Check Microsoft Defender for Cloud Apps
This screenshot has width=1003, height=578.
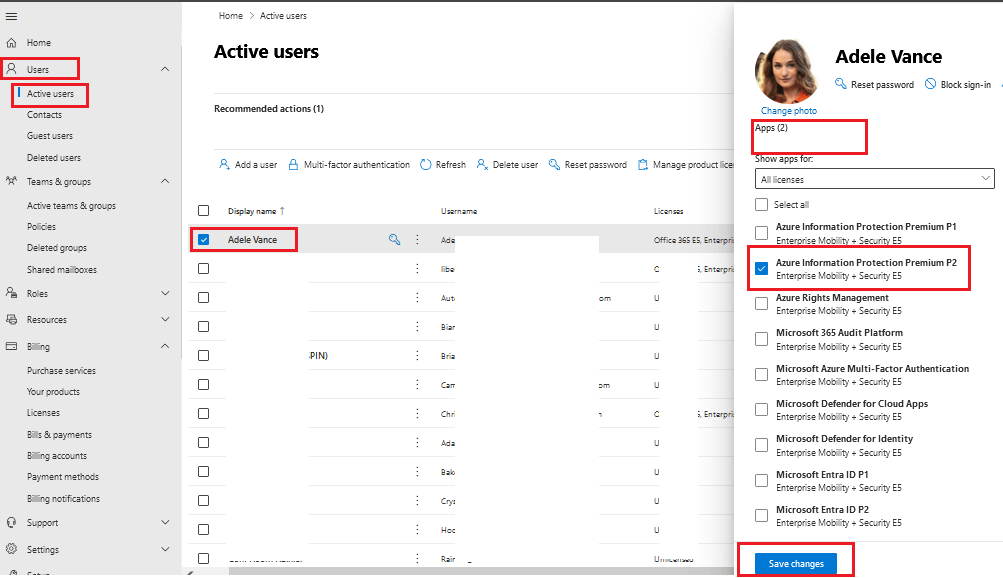pyautogui.click(x=761, y=410)
